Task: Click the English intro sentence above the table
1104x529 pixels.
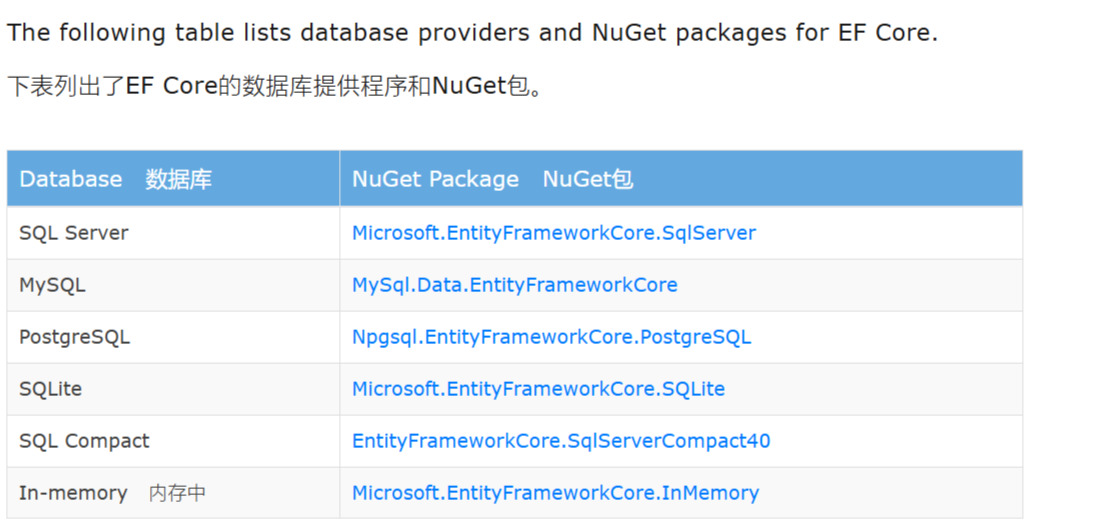Action: (x=472, y=32)
